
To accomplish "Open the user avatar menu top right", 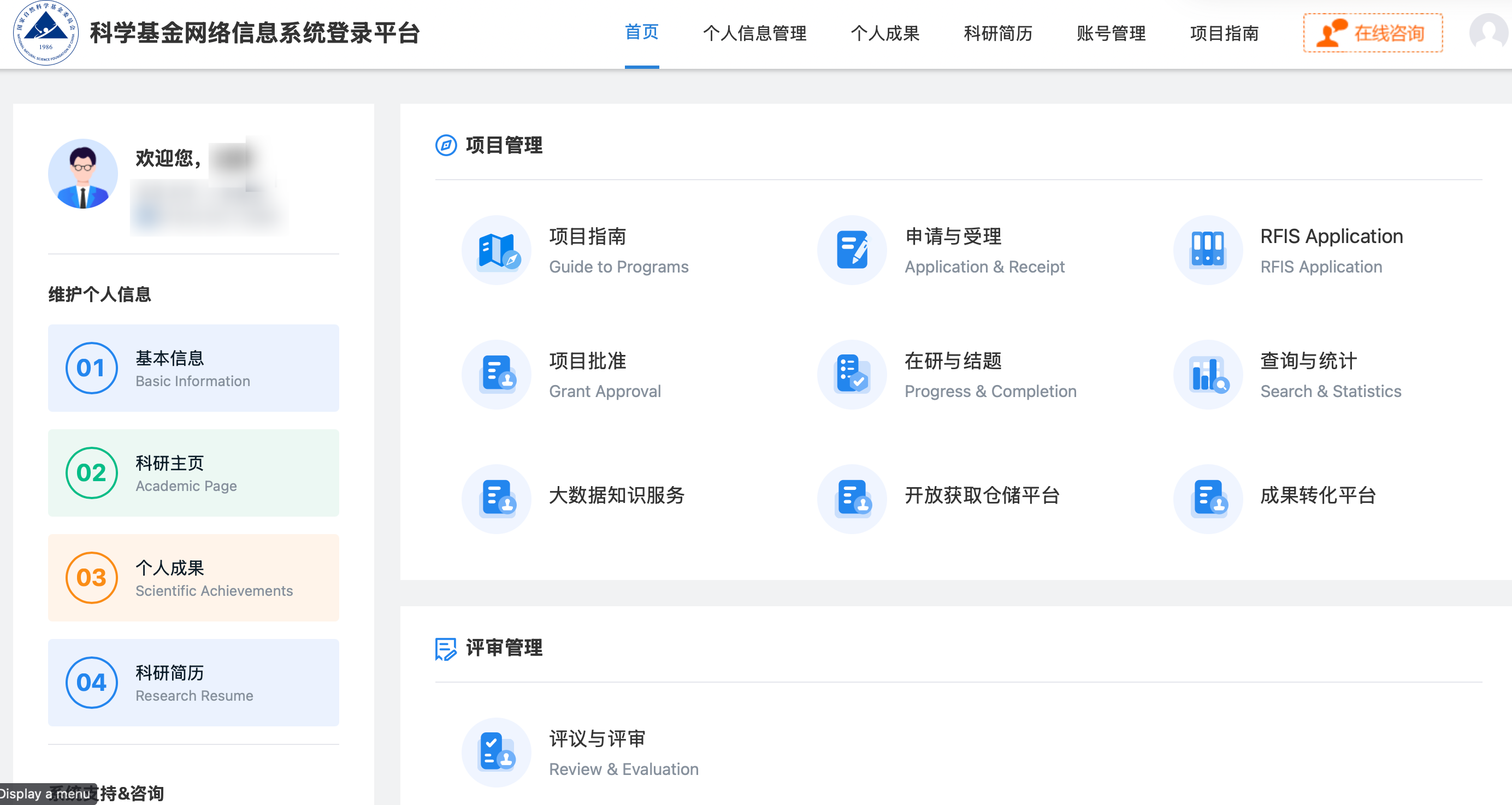I will (1489, 33).
